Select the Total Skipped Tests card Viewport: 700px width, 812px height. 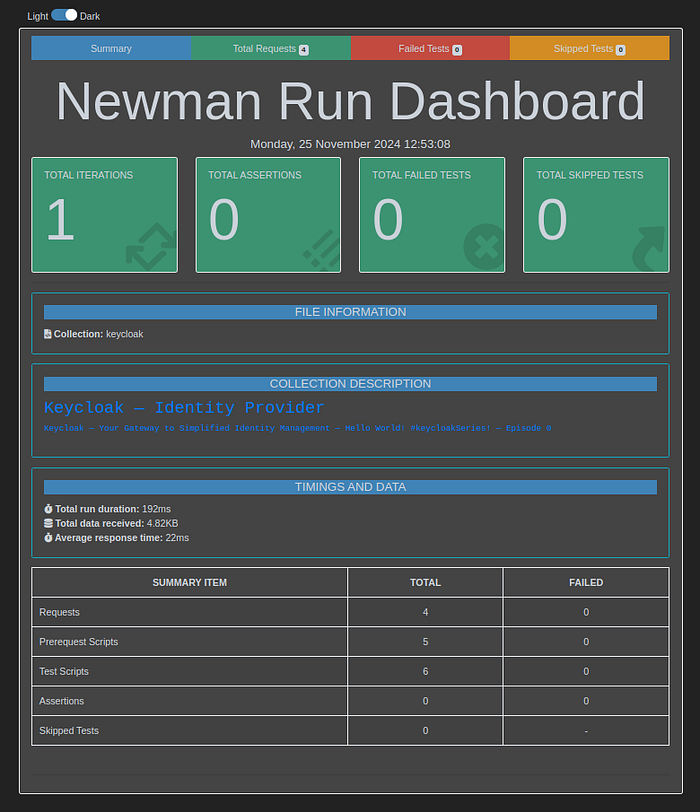pyautogui.click(x=596, y=215)
